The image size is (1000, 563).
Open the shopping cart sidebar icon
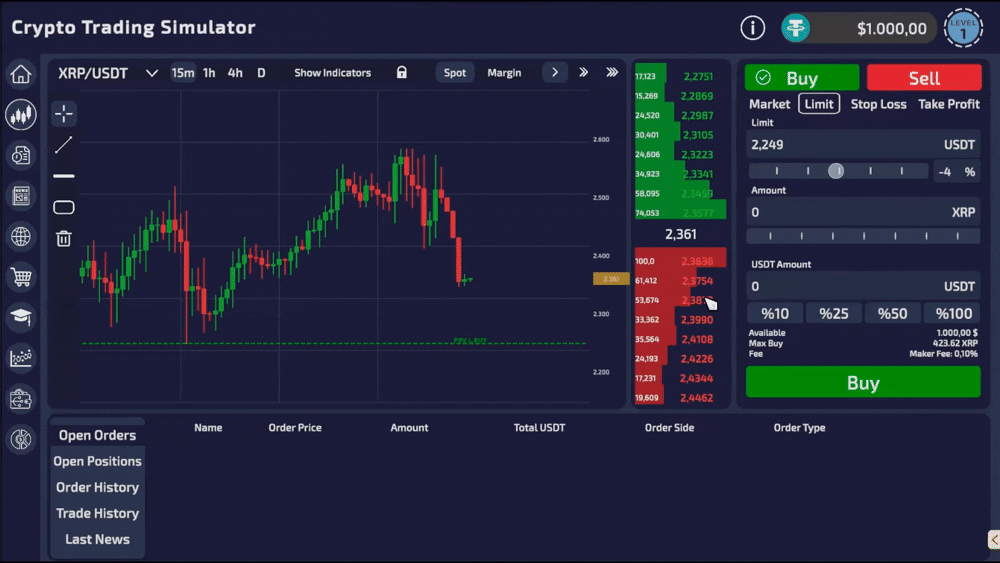pyautogui.click(x=21, y=277)
